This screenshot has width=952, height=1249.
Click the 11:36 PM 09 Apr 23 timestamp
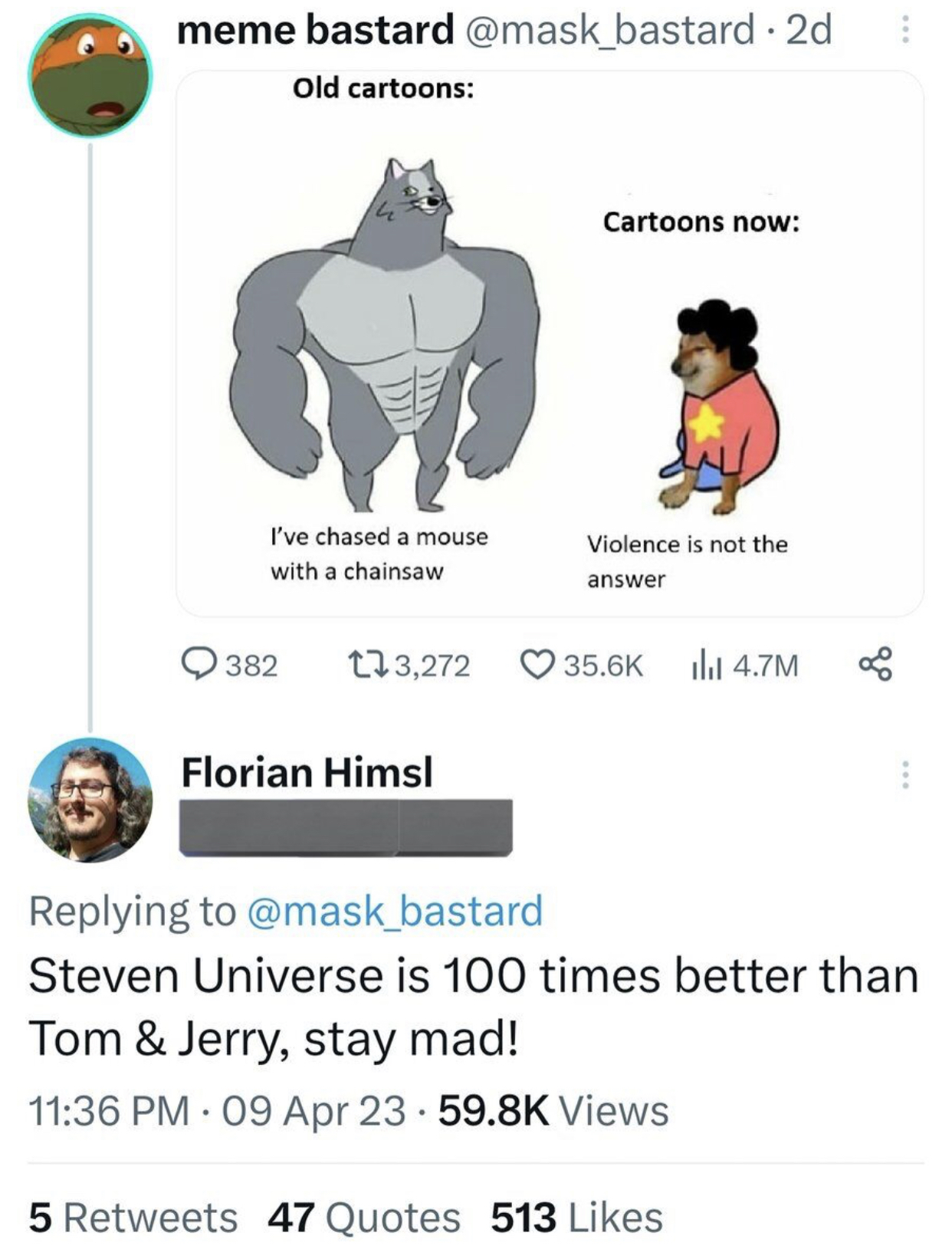217,1110
